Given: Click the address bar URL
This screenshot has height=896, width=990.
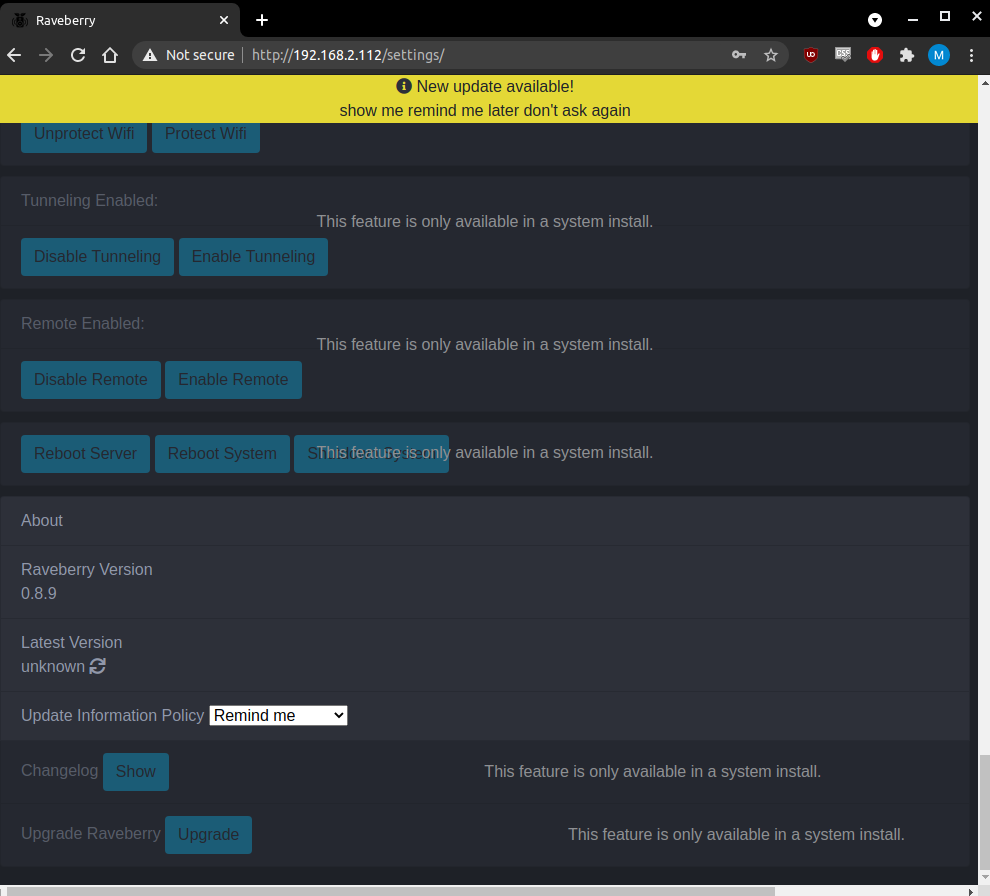Looking at the screenshot, I should tap(349, 56).
